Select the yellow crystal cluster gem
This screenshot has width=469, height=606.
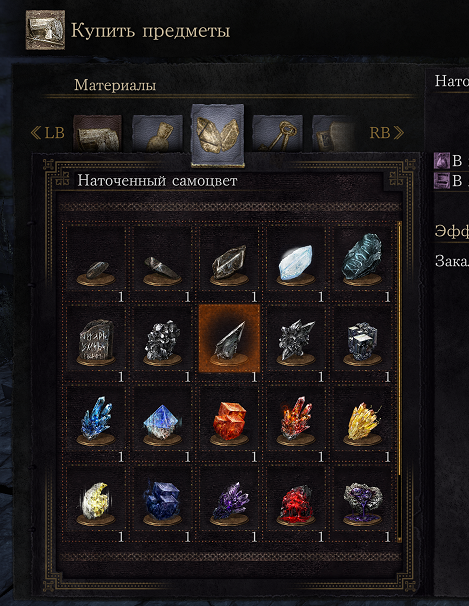pyautogui.click(x=363, y=418)
